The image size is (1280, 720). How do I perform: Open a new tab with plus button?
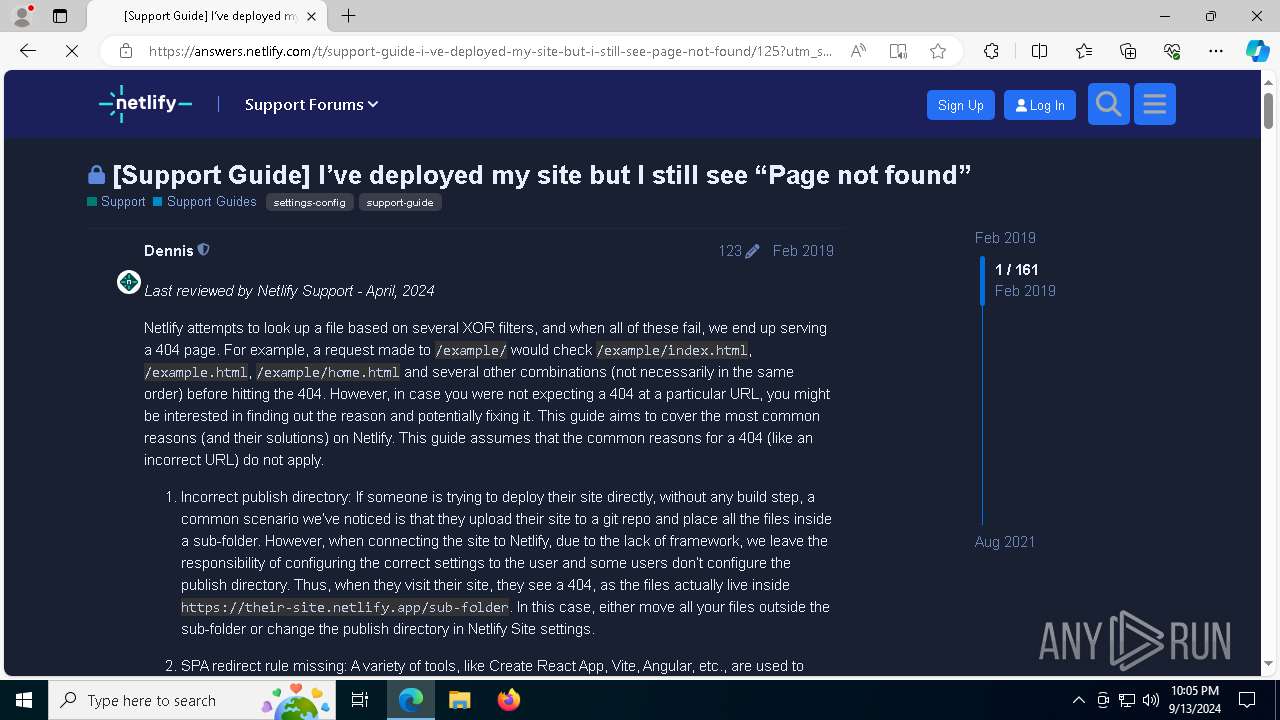pos(348,16)
